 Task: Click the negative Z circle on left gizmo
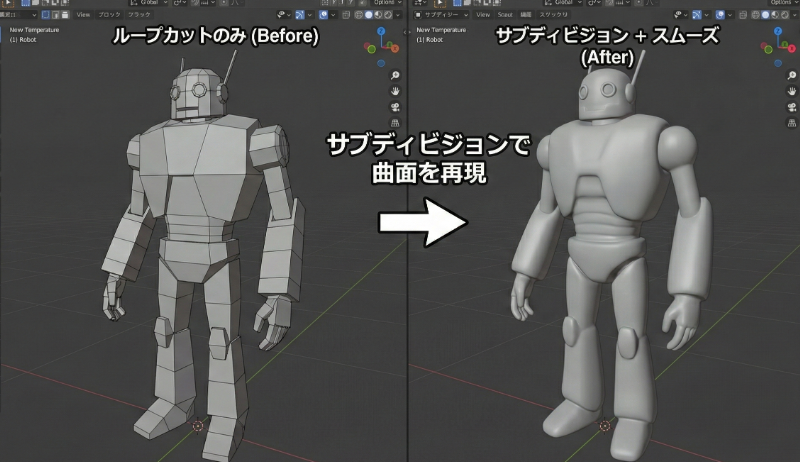(381, 63)
